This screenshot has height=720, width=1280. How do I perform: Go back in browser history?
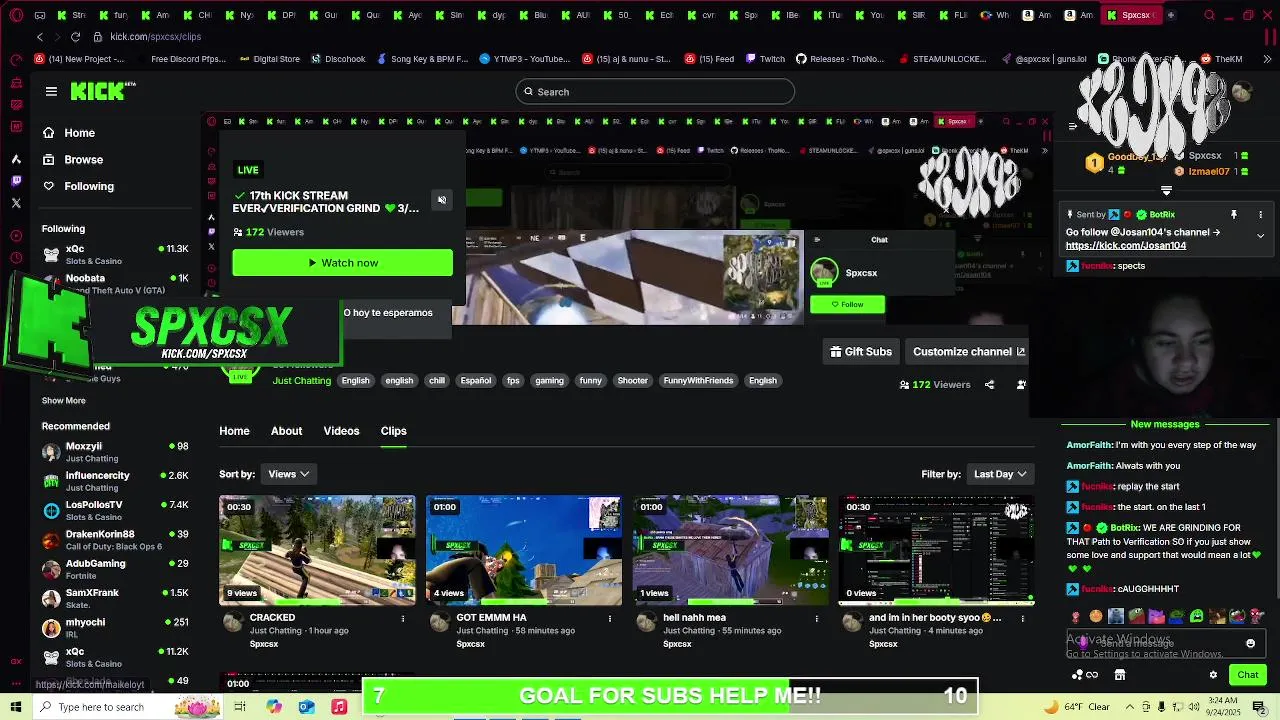click(39, 37)
